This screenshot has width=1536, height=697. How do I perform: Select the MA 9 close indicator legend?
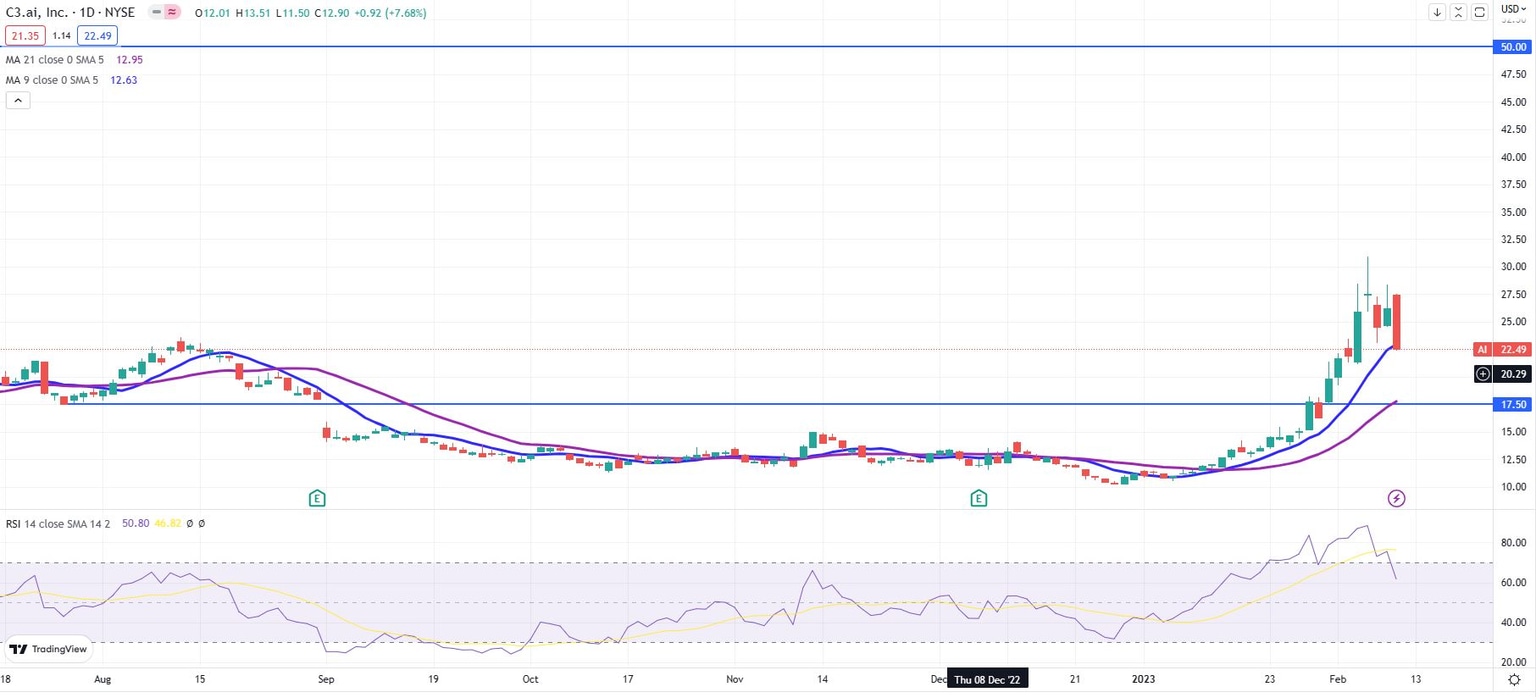point(50,80)
